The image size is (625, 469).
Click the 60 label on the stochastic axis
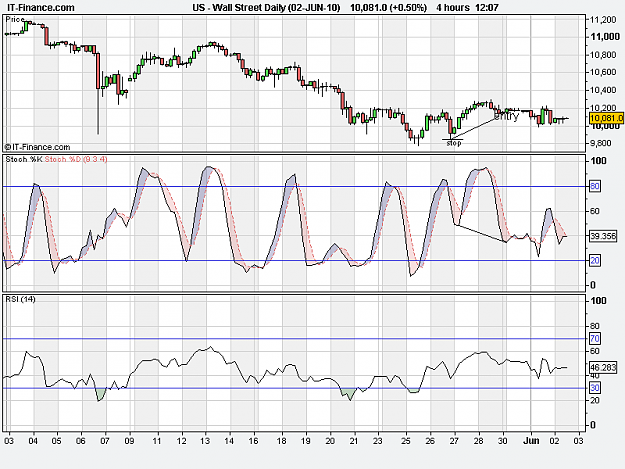(594, 211)
